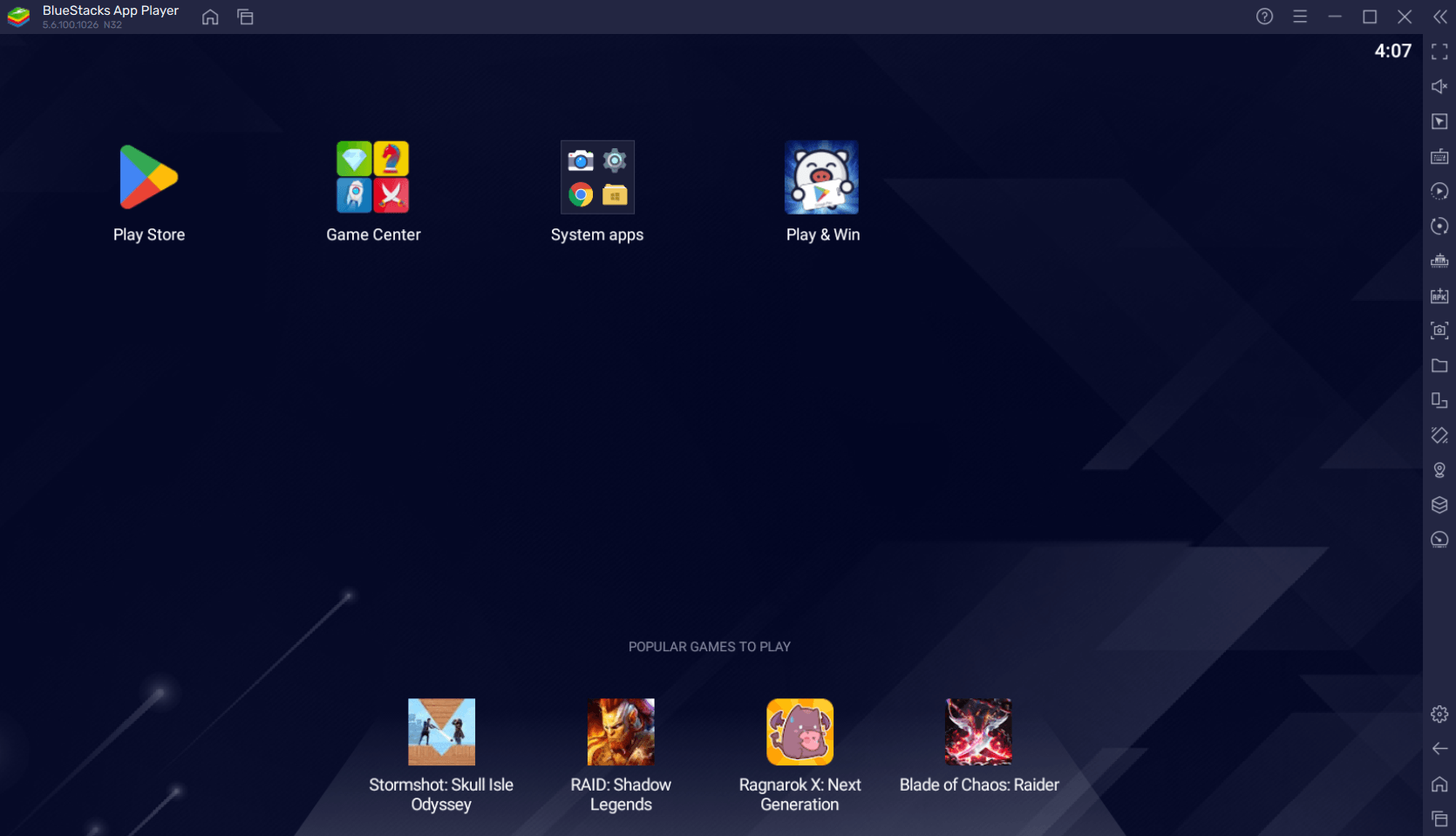Viewport: 1456px width, 836px height.
Task: Maximize the BlueStacks window
Action: [x=1370, y=17]
